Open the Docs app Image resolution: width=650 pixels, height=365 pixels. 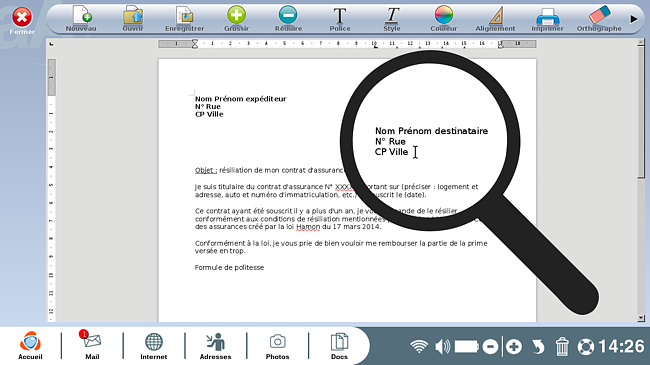pyautogui.click(x=339, y=345)
